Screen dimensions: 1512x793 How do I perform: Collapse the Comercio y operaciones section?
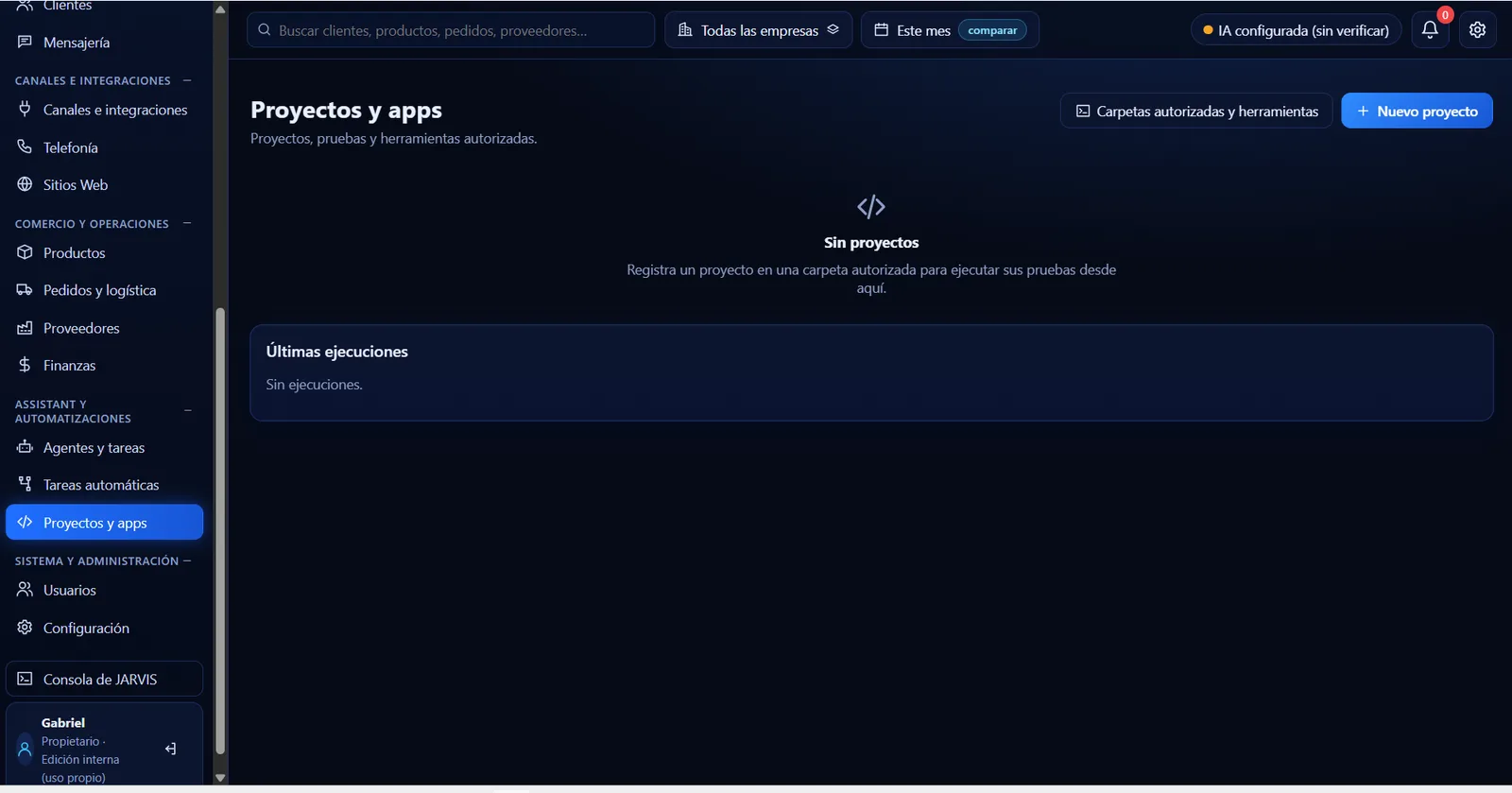click(187, 224)
